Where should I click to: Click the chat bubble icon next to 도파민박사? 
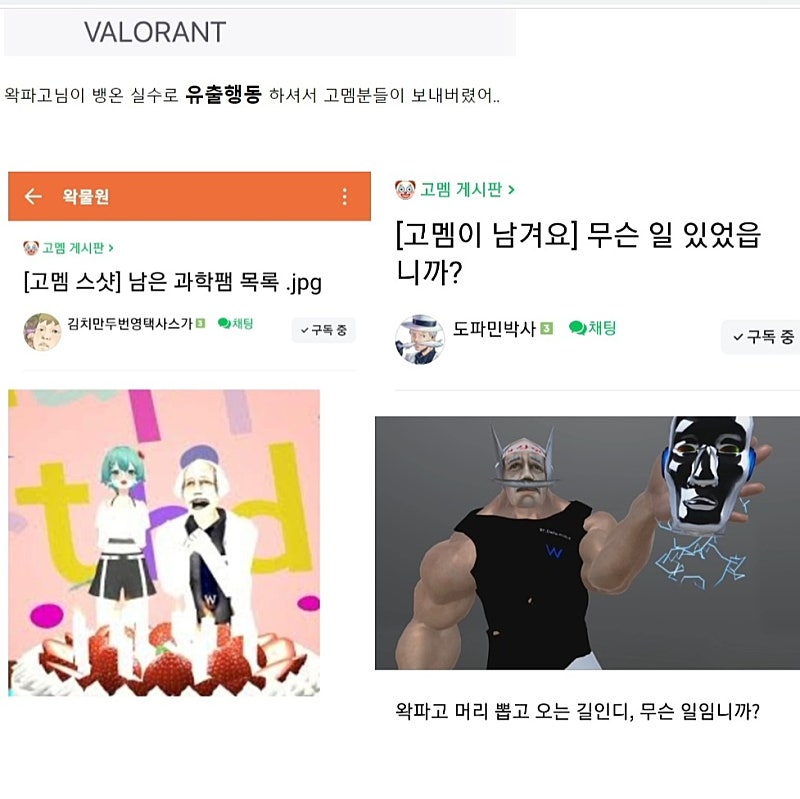tap(578, 328)
